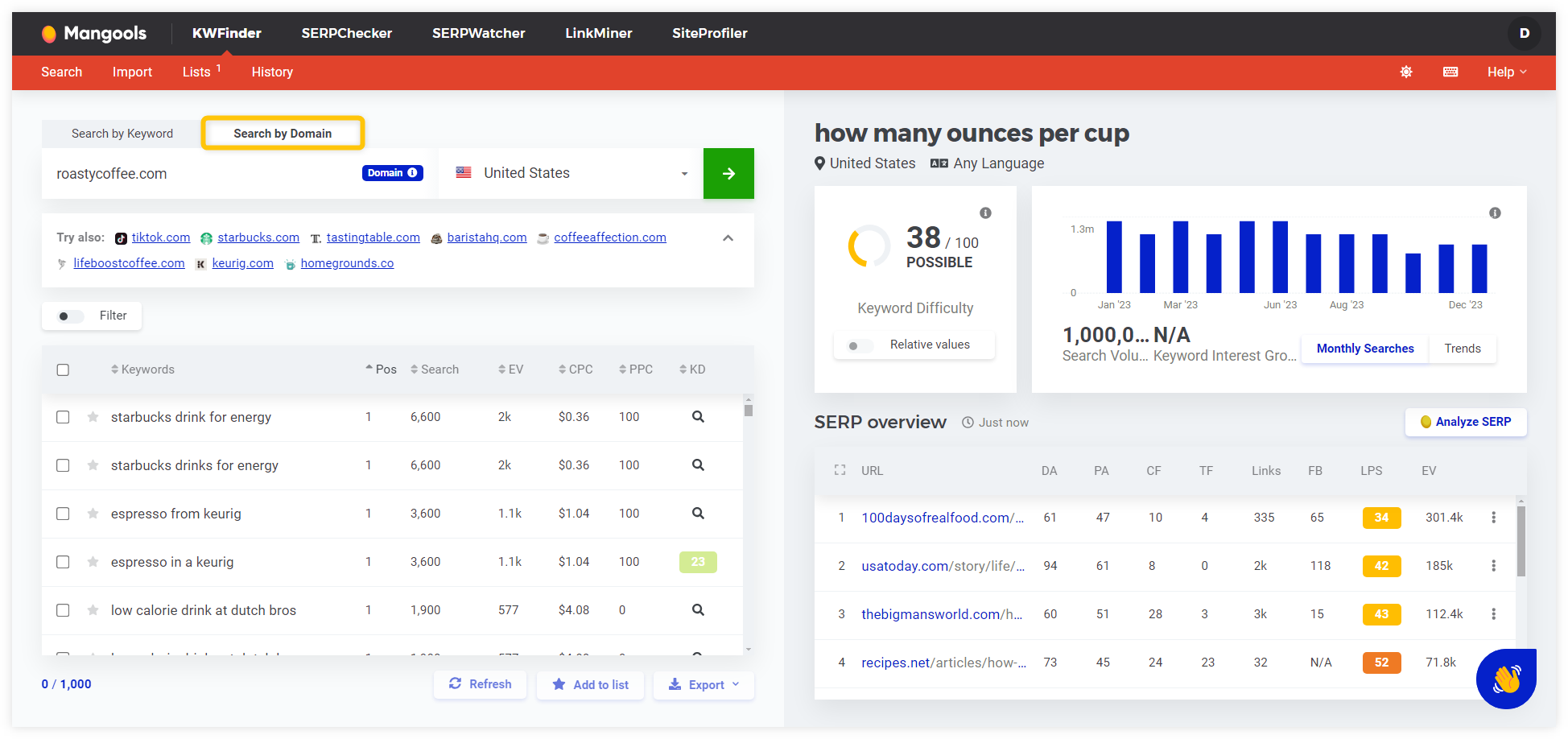This screenshot has width=1568, height=739.
Task: Collapse the Try also suggestions list
Action: click(x=728, y=237)
